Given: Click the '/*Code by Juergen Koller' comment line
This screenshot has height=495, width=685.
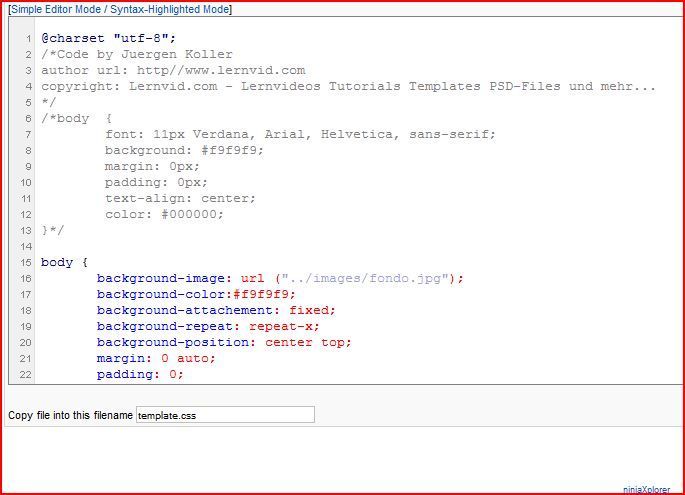Looking at the screenshot, I should pyautogui.click(x=137, y=55).
